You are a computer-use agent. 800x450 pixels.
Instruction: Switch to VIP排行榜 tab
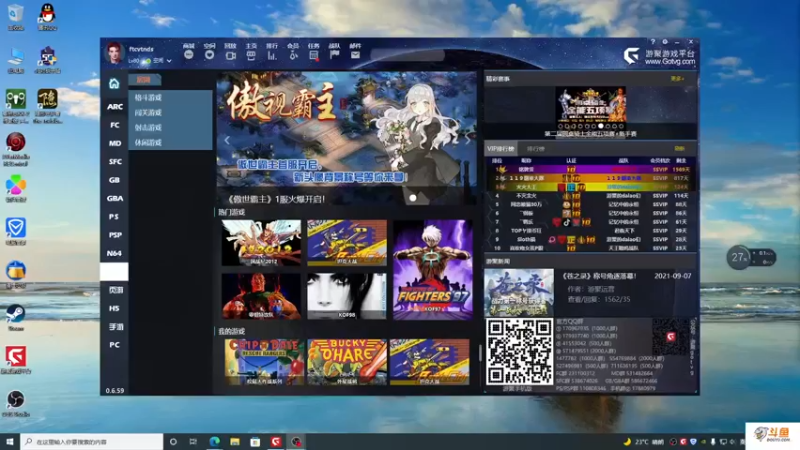(x=501, y=149)
